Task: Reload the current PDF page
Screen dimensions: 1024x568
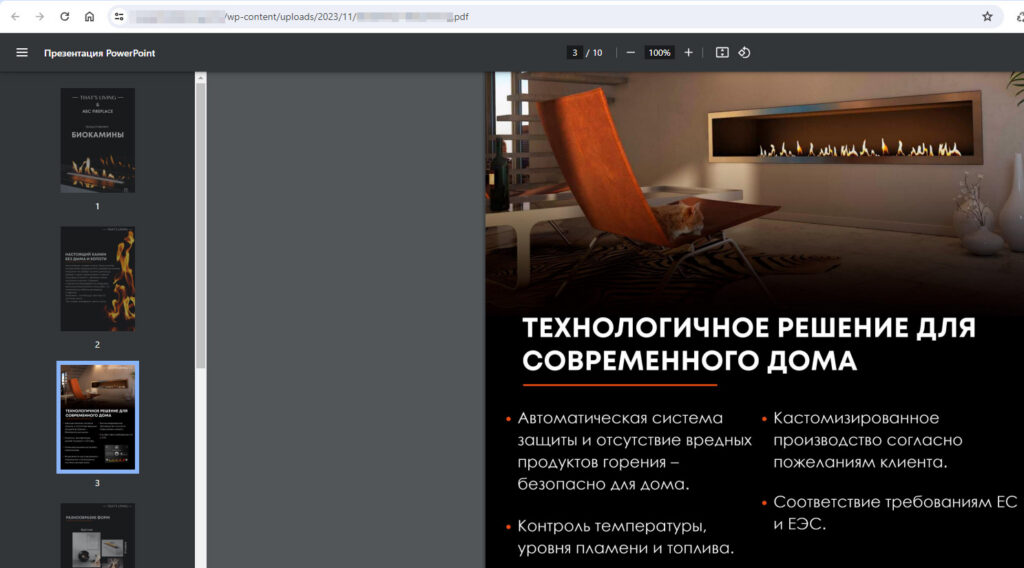Action: [65, 17]
